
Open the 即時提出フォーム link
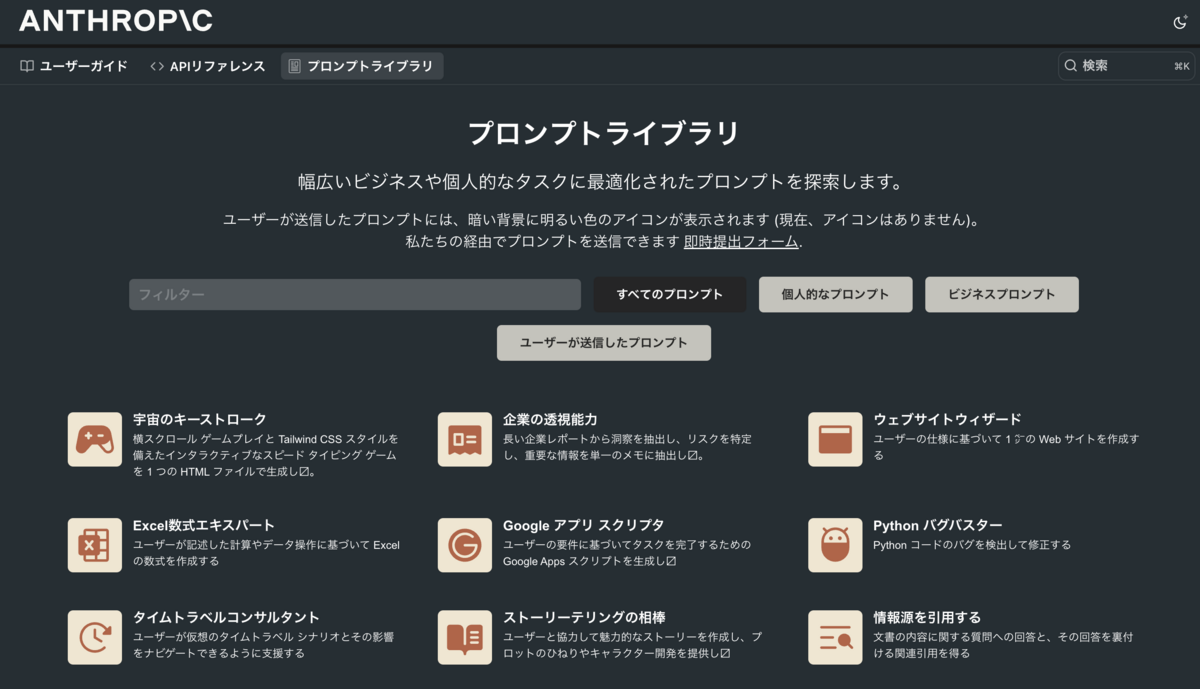pos(740,241)
